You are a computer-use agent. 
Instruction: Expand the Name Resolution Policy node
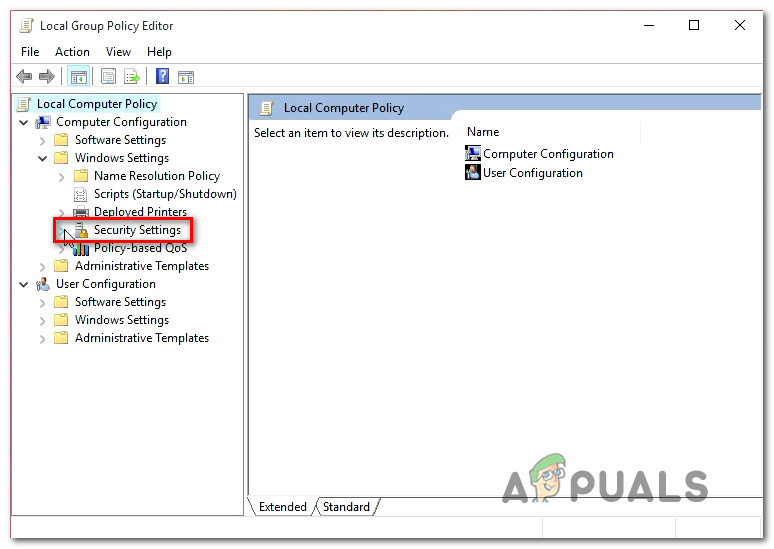[x=62, y=177]
